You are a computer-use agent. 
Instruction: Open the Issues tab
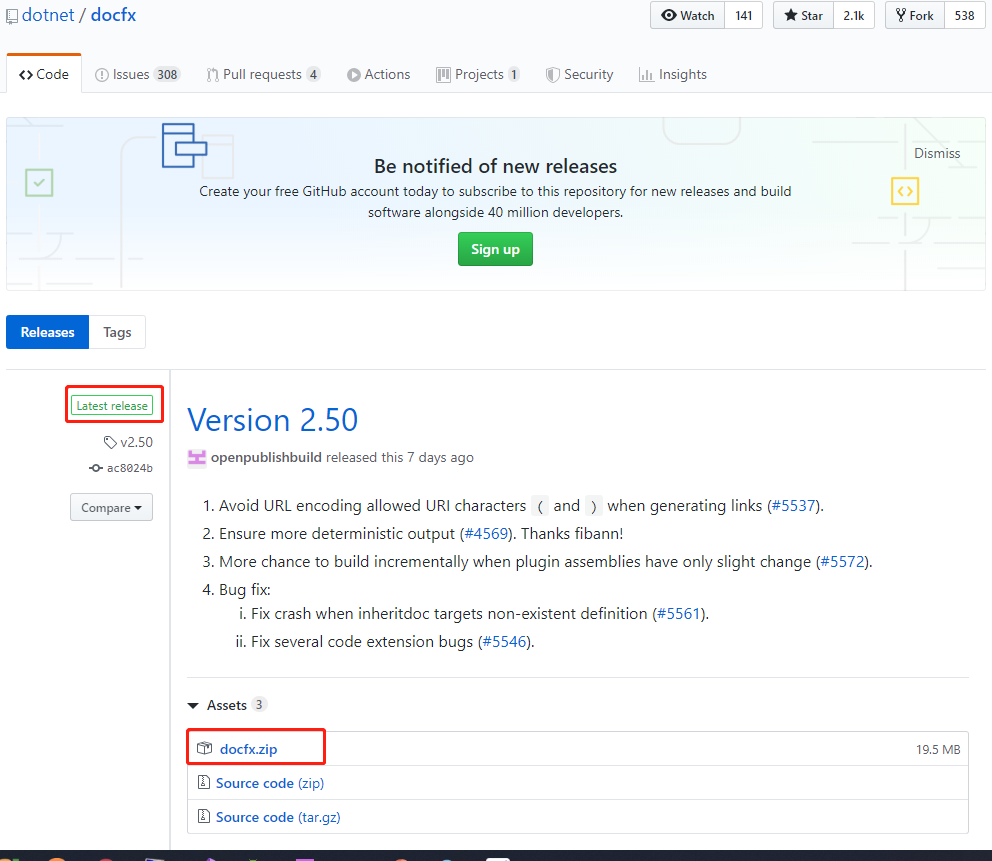point(137,74)
